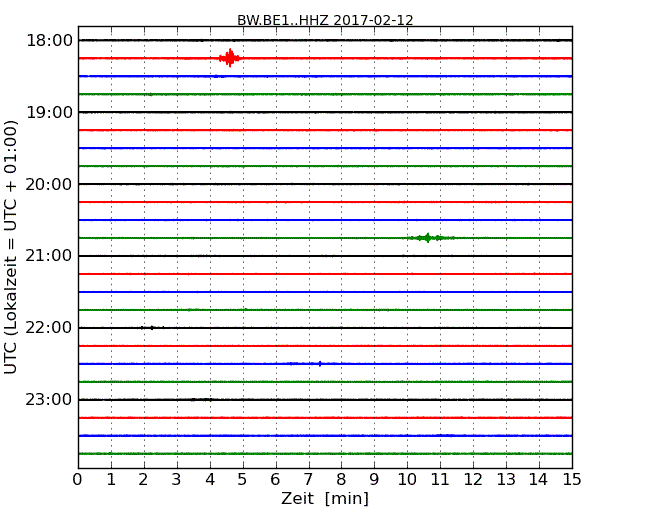The width and height of the screenshot is (650, 520).
Task: Click the plot title BW.BE1..HHZ 2017-02-12
Action: pos(325,20)
